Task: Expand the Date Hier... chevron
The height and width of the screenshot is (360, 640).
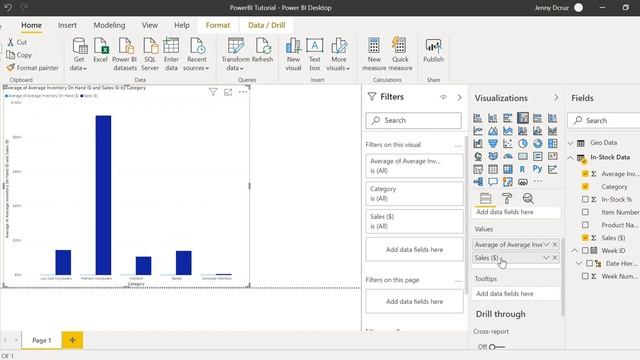Action: [x=579, y=263]
